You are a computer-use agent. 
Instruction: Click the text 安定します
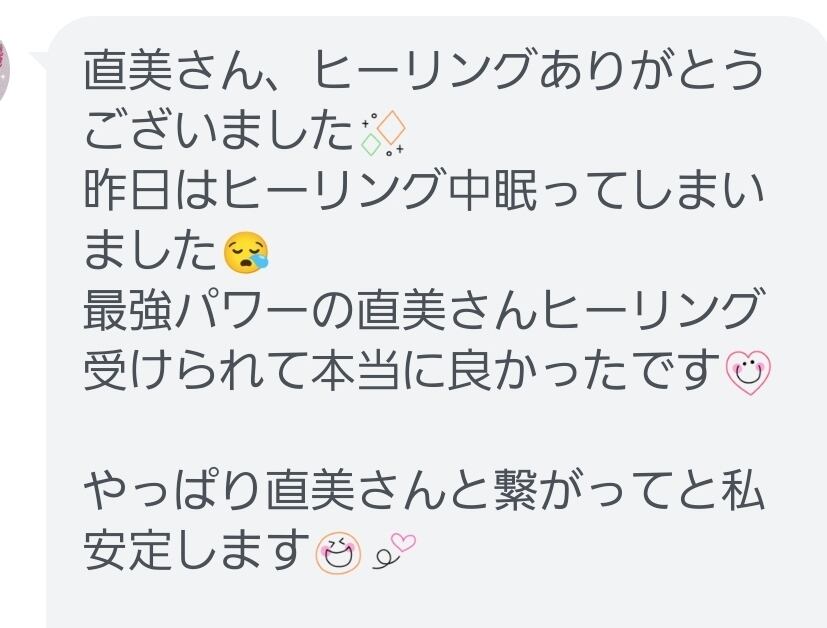pos(198,552)
